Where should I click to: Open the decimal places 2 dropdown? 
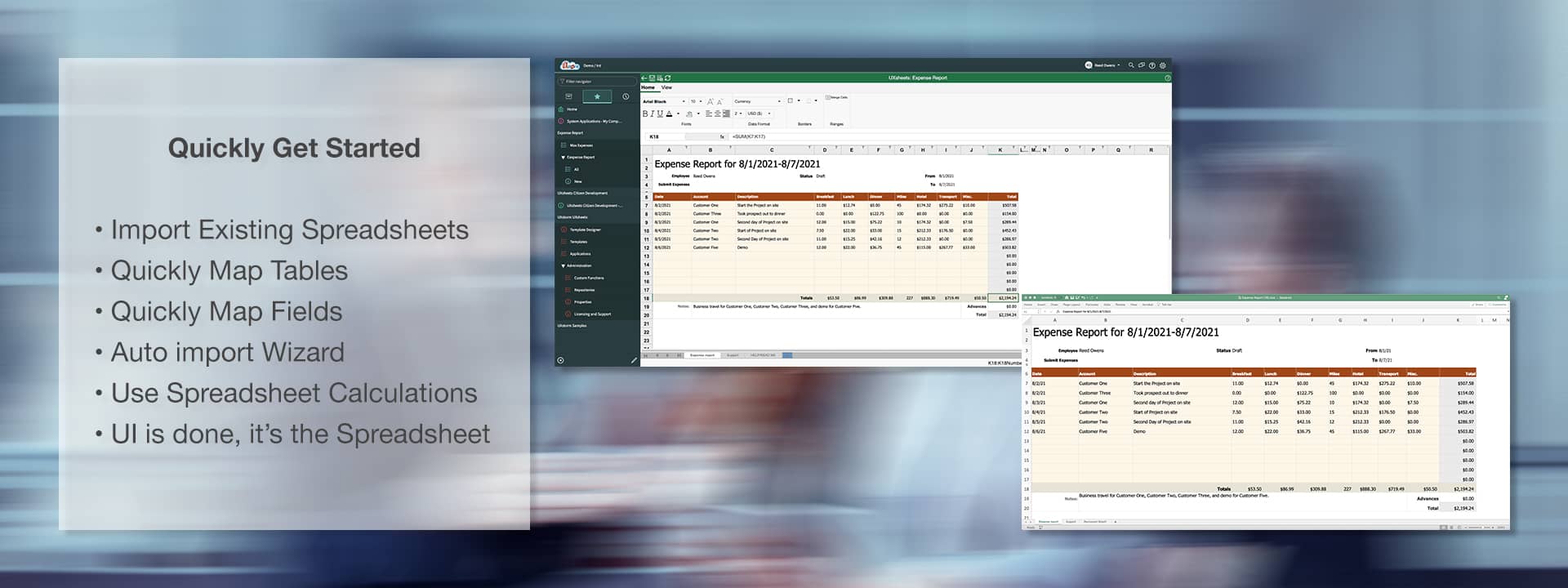[738, 114]
